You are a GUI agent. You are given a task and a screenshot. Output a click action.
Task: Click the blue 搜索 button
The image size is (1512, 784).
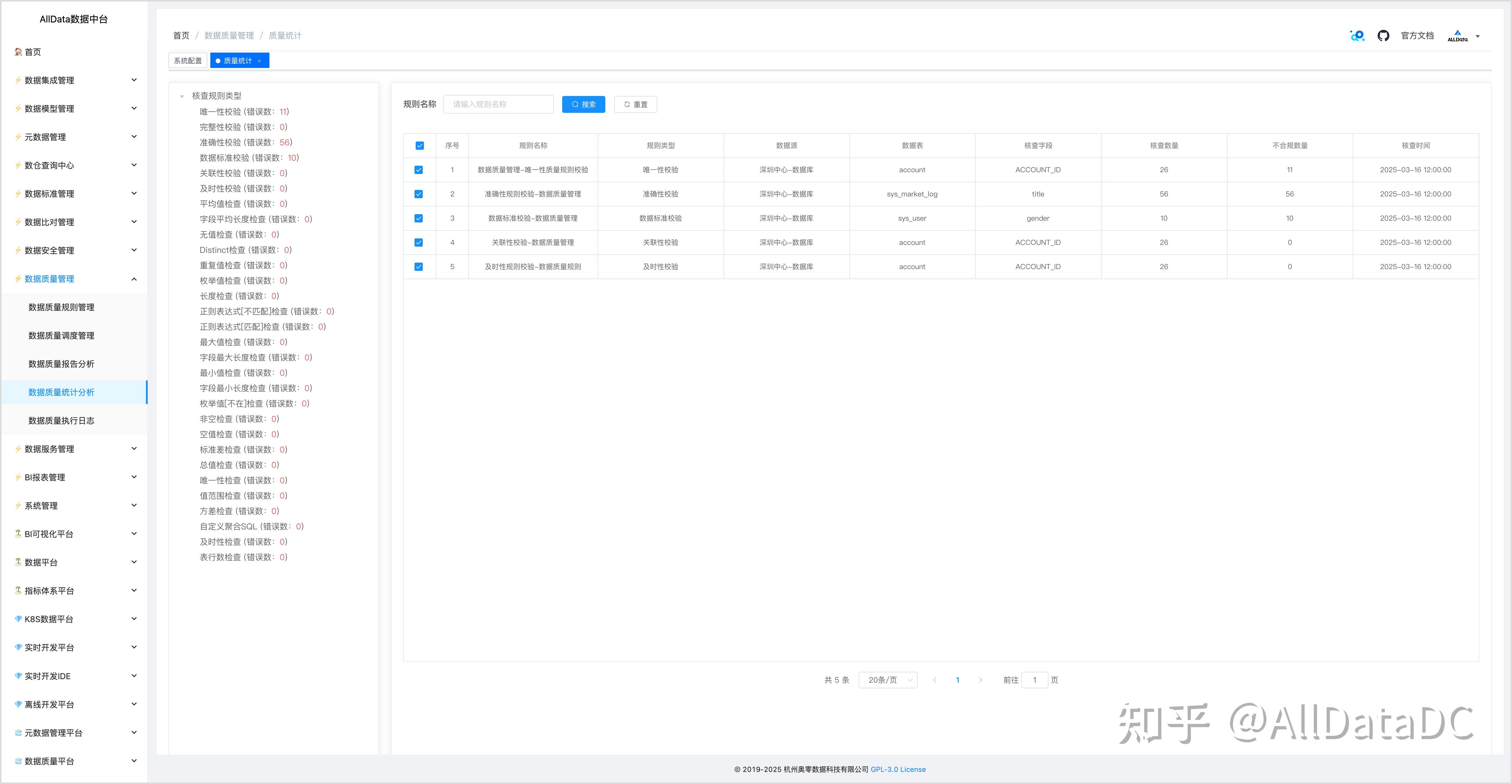click(x=583, y=105)
